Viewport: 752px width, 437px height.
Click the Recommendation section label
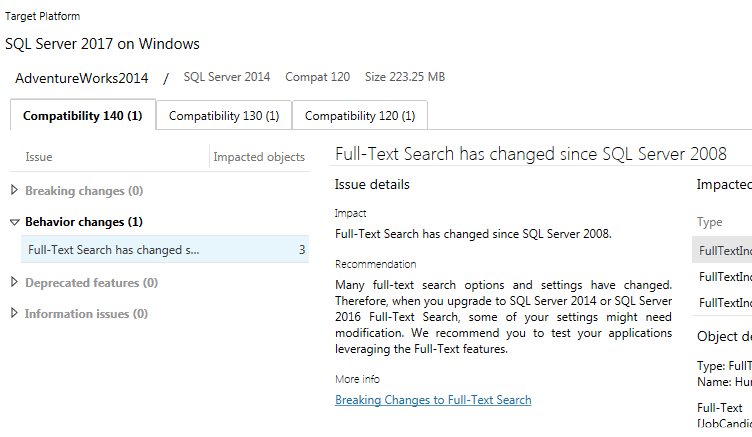tap(376, 264)
